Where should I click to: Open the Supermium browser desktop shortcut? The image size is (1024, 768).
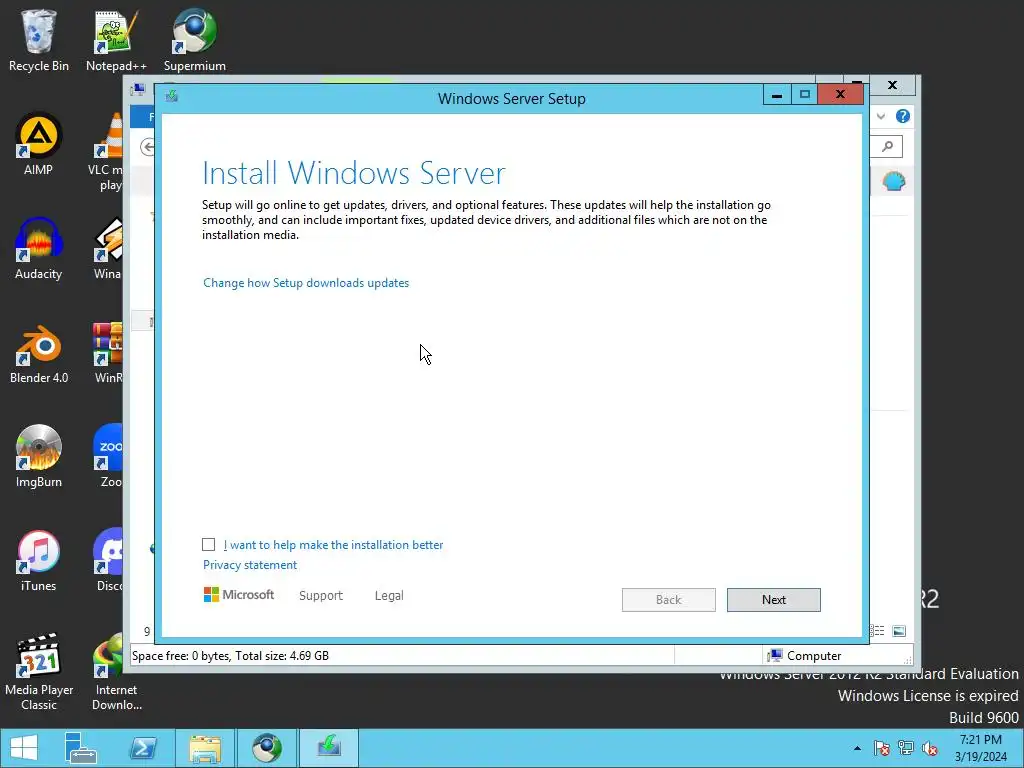(x=195, y=40)
